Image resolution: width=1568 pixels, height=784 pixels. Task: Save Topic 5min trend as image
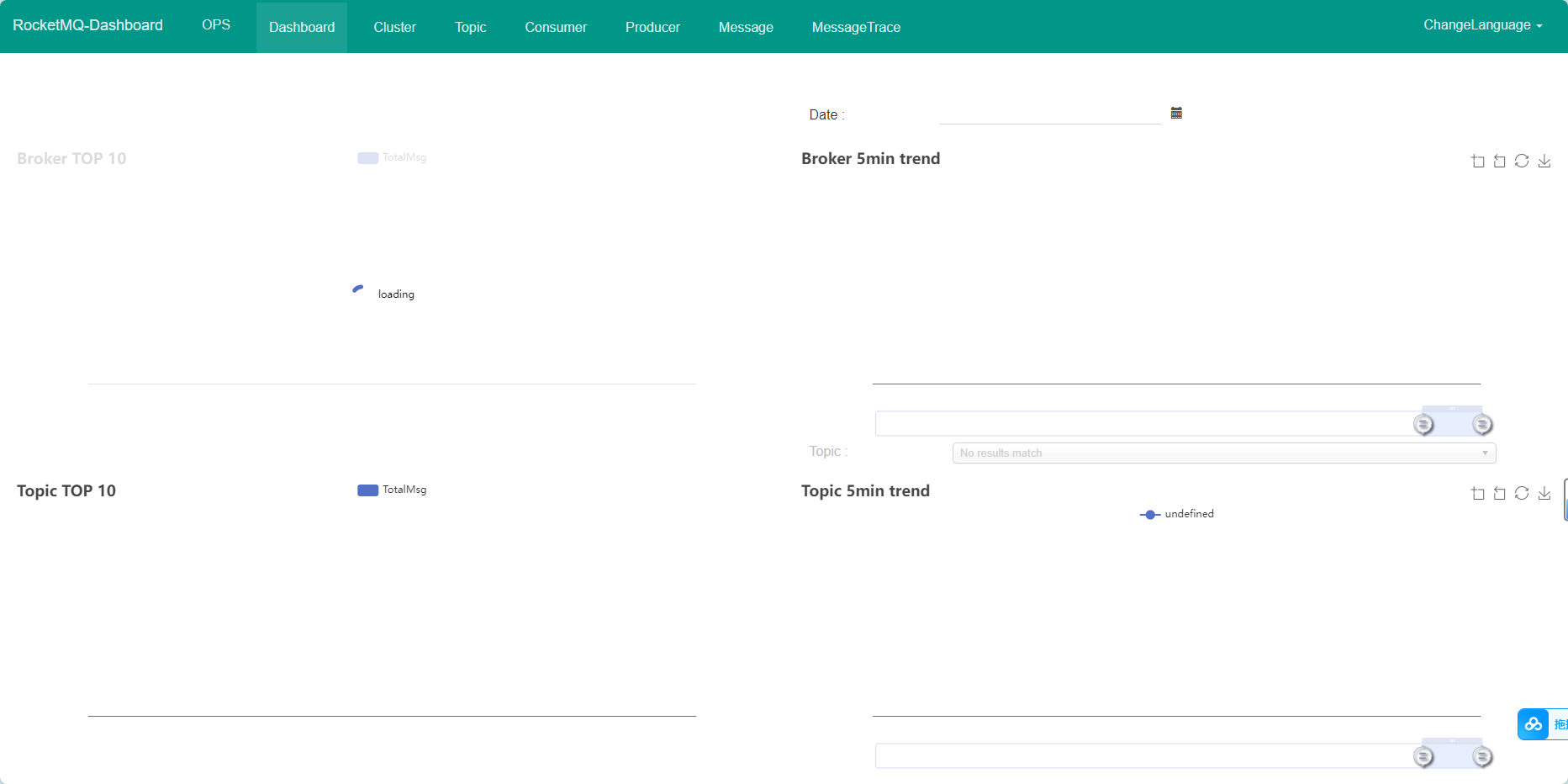click(x=1544, y=493)
